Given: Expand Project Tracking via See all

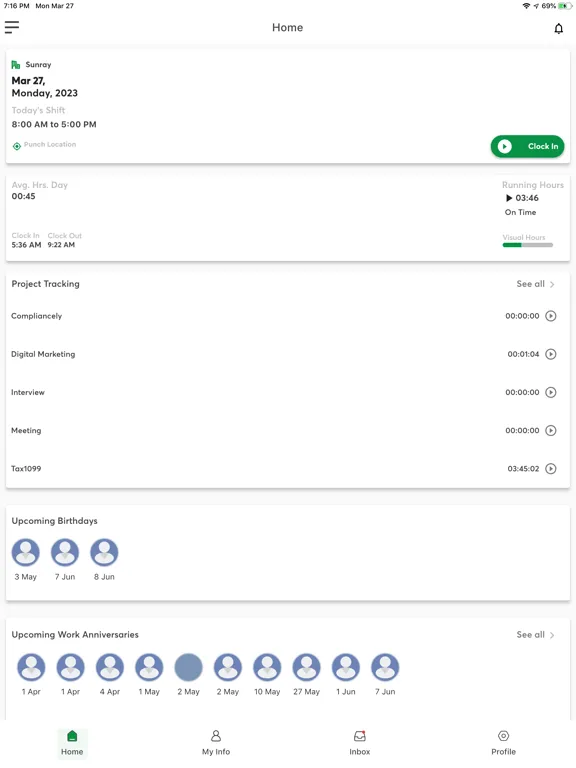Looking at the screenshot, I should click(535, 284).
